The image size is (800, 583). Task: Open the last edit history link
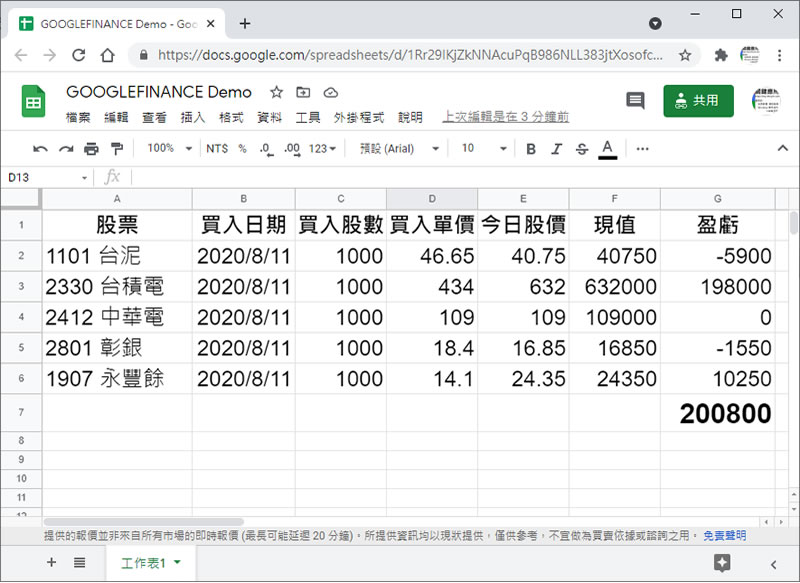point(506,117)
